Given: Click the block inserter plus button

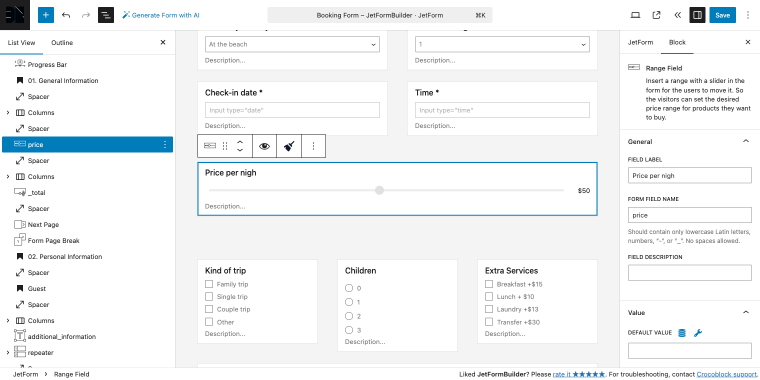Looking at the screenshot, I should click(46, 15).
